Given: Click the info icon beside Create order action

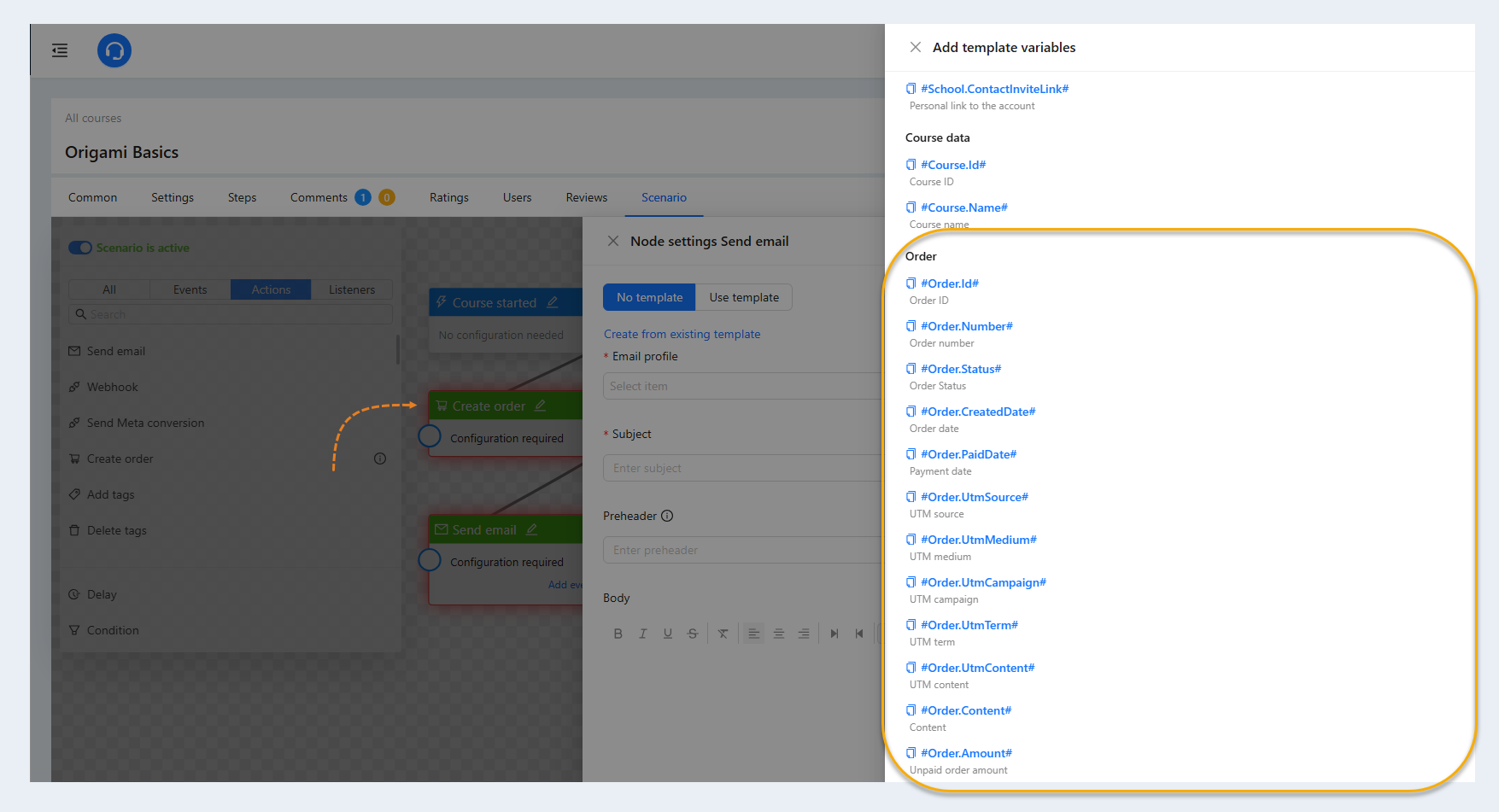Looking at the screenshot, I should [x=380, y=459].
